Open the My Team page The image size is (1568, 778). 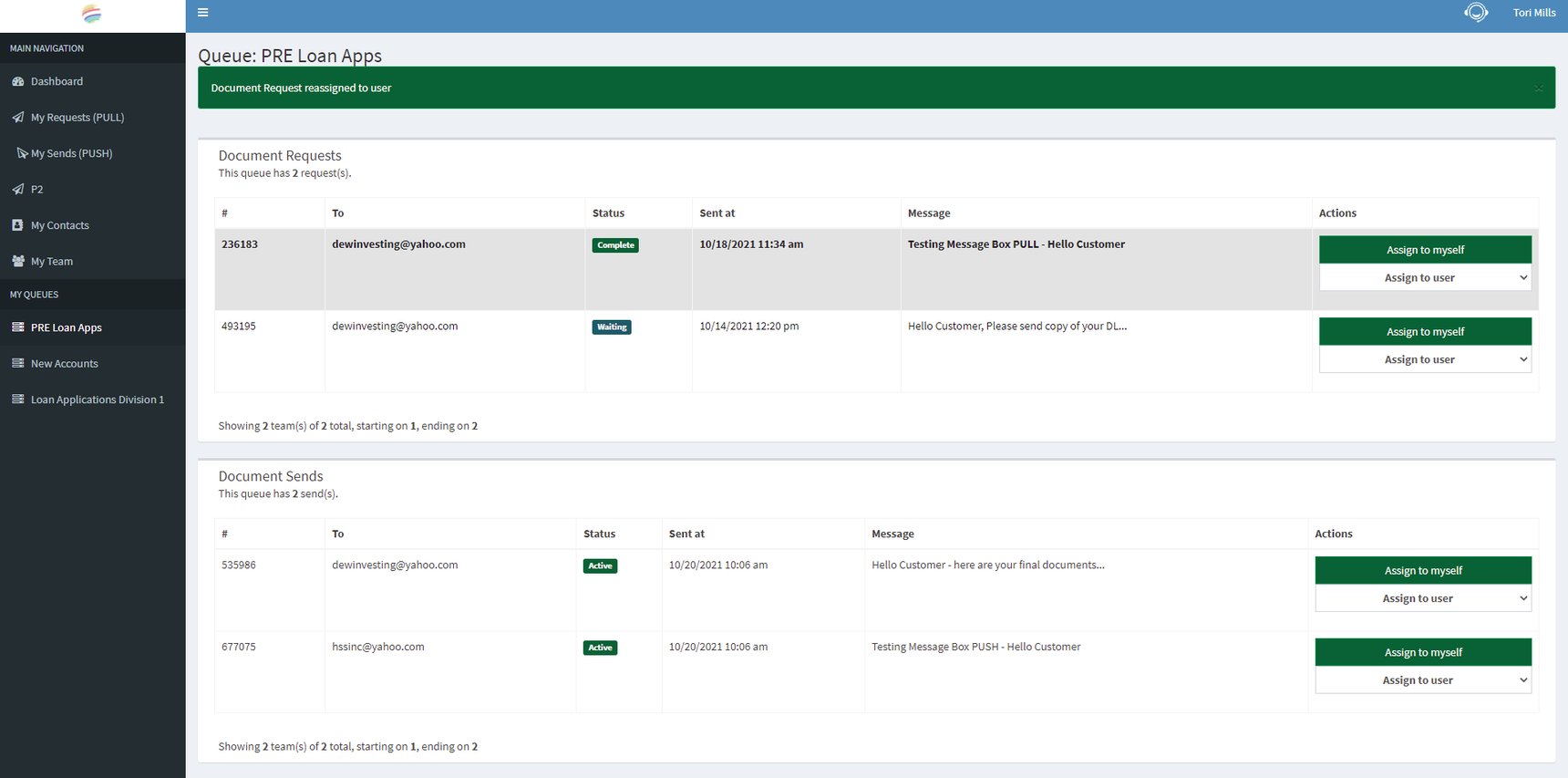[x=52, y=261]
